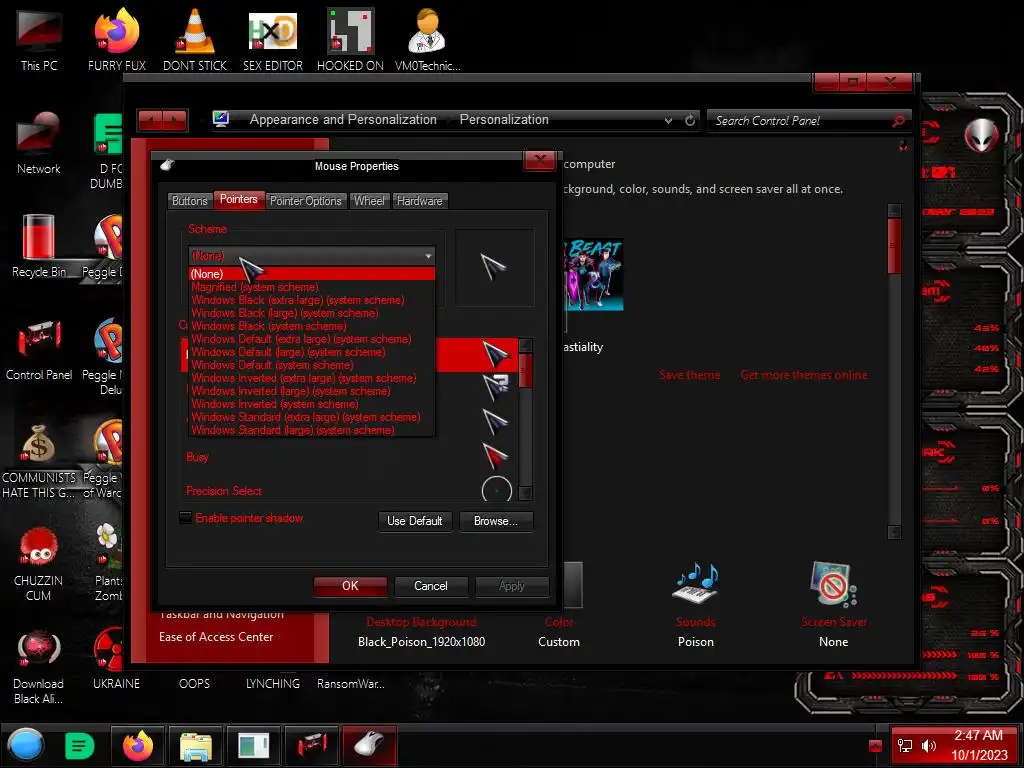
Task: Click Cancel in Mouse Properties
Action: 431,586
